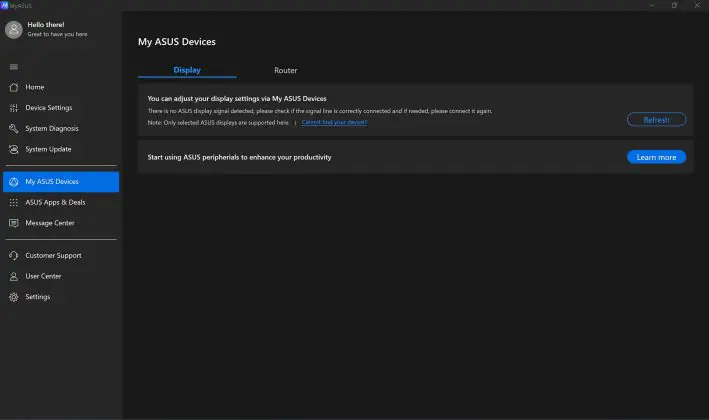Click 'You can adjust your display settings' heading
The height and width of the screenshot is (420, 709).
point(237,99)
